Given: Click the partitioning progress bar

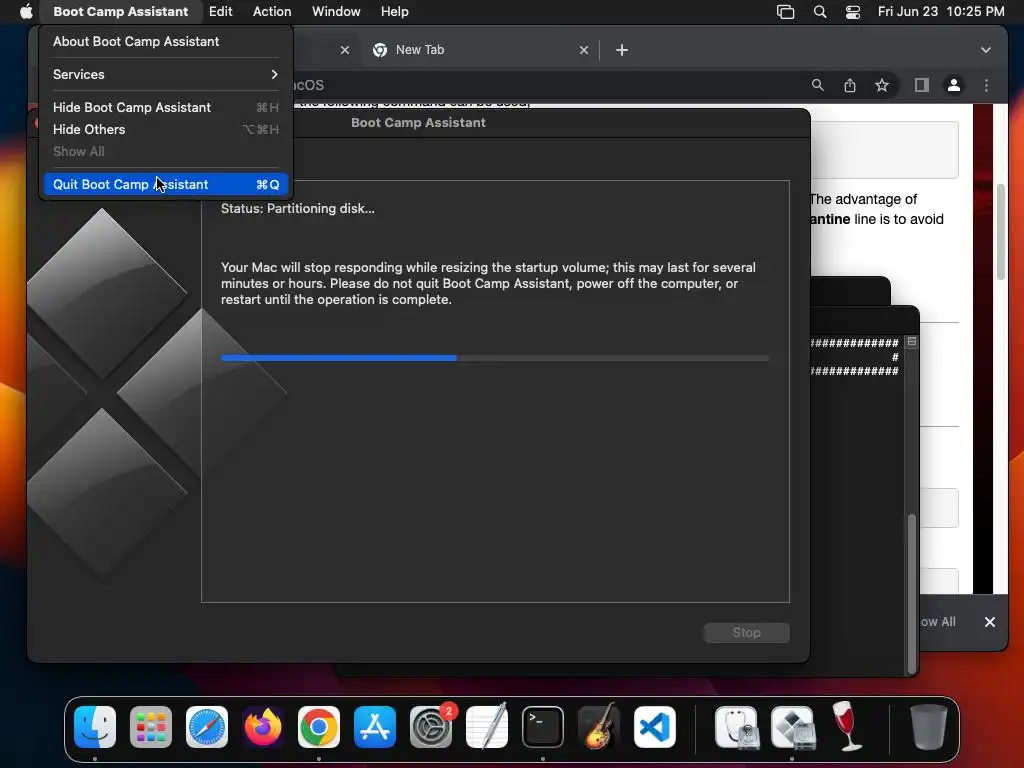Looking at the screenshot, I should (495, 358).
